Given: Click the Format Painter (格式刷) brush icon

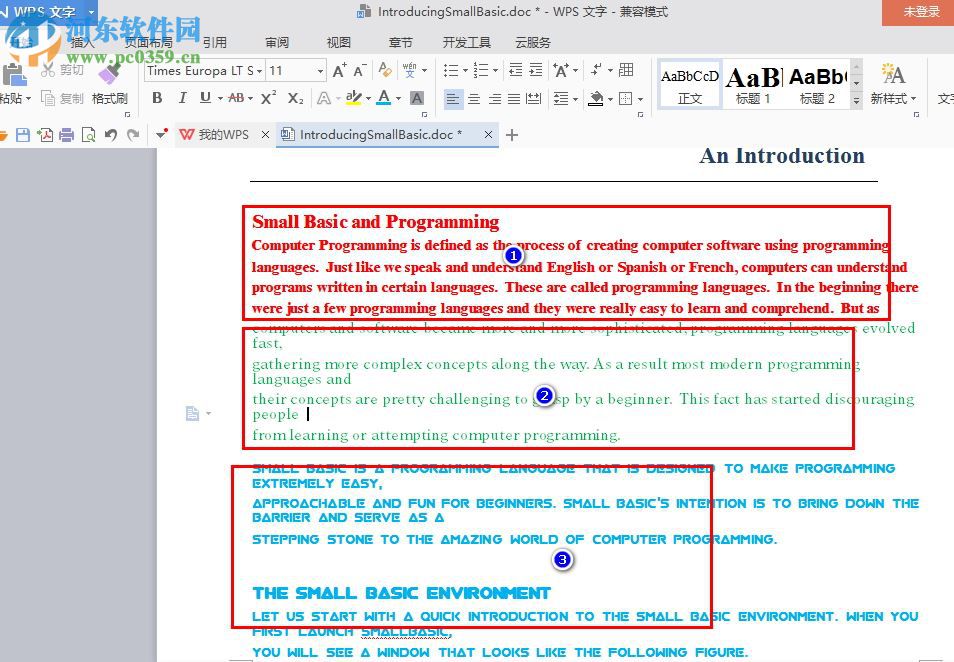Looking at the screenshot, I should (x=109, y=75).
